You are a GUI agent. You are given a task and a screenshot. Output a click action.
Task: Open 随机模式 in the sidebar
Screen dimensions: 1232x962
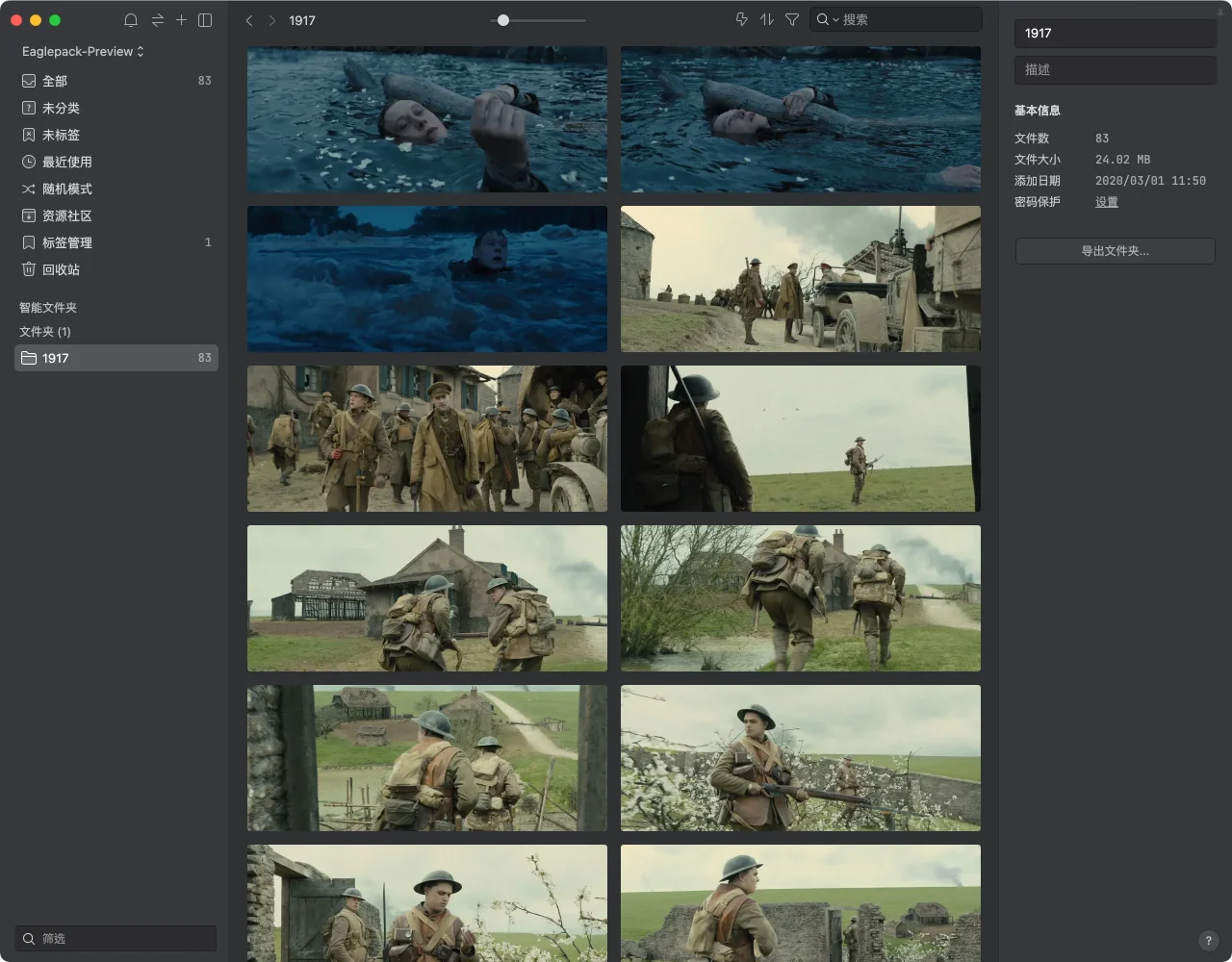(x=116, y=189)
